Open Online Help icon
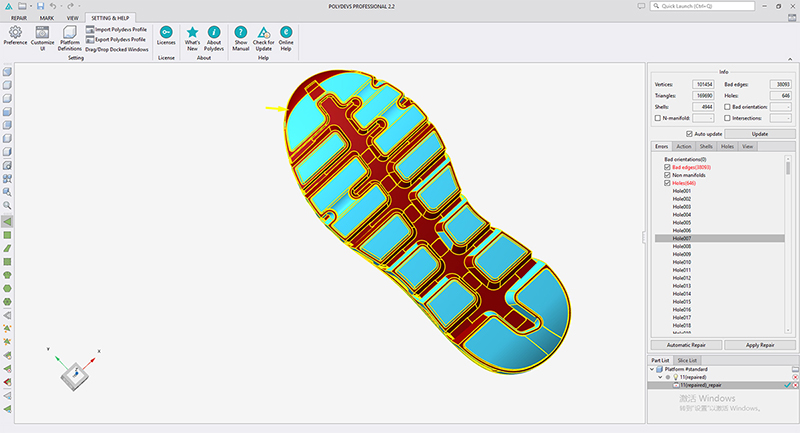800x433 pixels. [x=286, y=32]
